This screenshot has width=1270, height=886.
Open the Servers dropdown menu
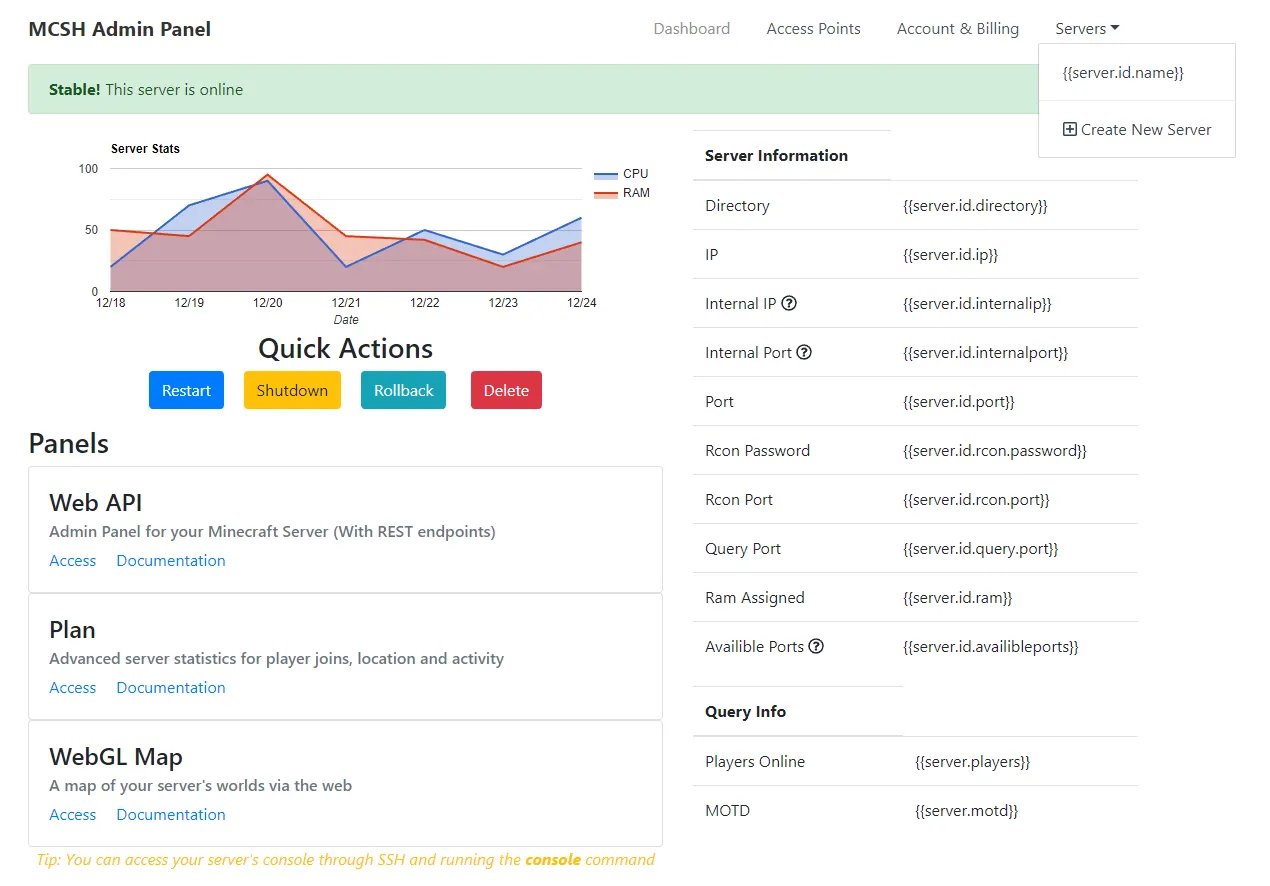(1086, 29)
